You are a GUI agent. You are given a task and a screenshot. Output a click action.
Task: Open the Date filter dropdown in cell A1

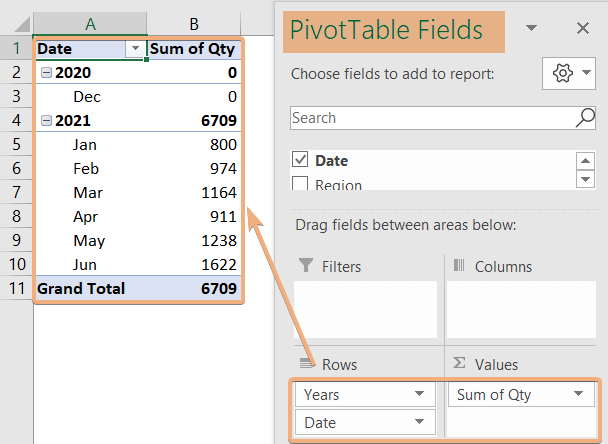tap(135, 49)
